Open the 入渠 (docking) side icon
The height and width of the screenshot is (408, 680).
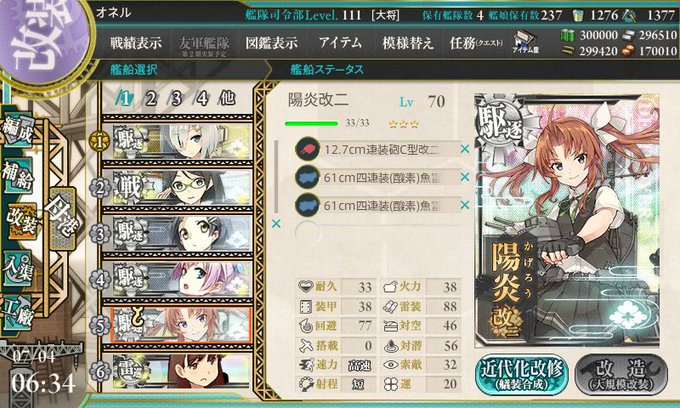(x=17, y=268)
